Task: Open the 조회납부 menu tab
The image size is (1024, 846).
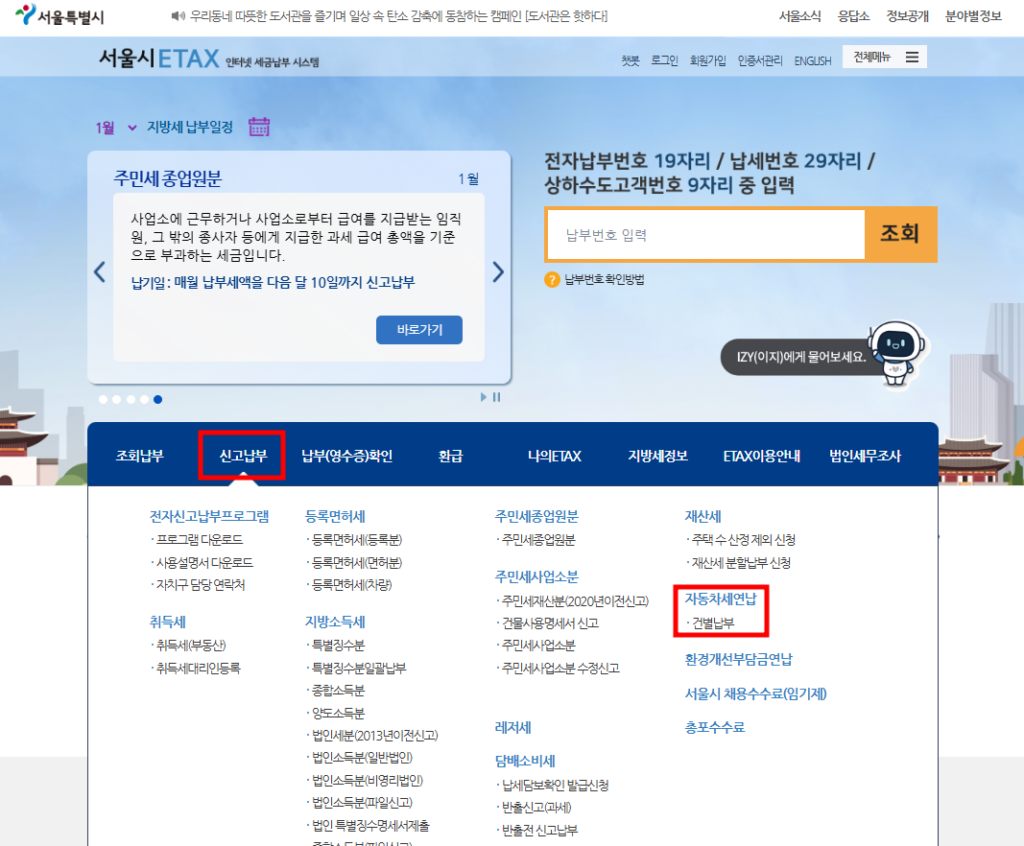Action: [139, 456]
